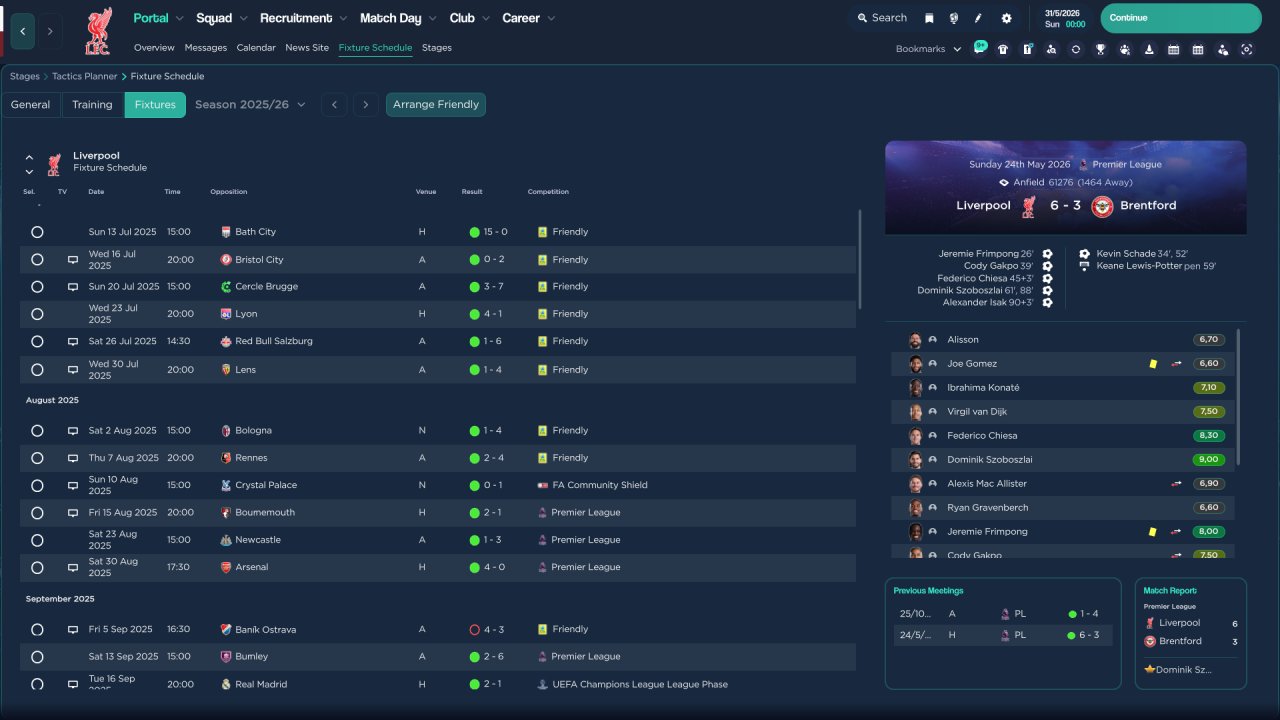Select the Burnley fixture radio button
The width and height of the screenshot is (1280, 720).
[37, 657]
